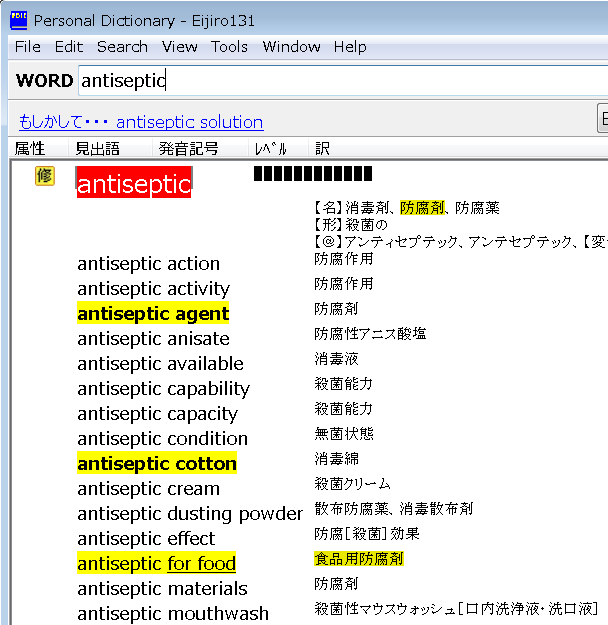Select the highlighted 'antiseptic cotton' entry
The image size is (608, 625).
tap(157, 464)
